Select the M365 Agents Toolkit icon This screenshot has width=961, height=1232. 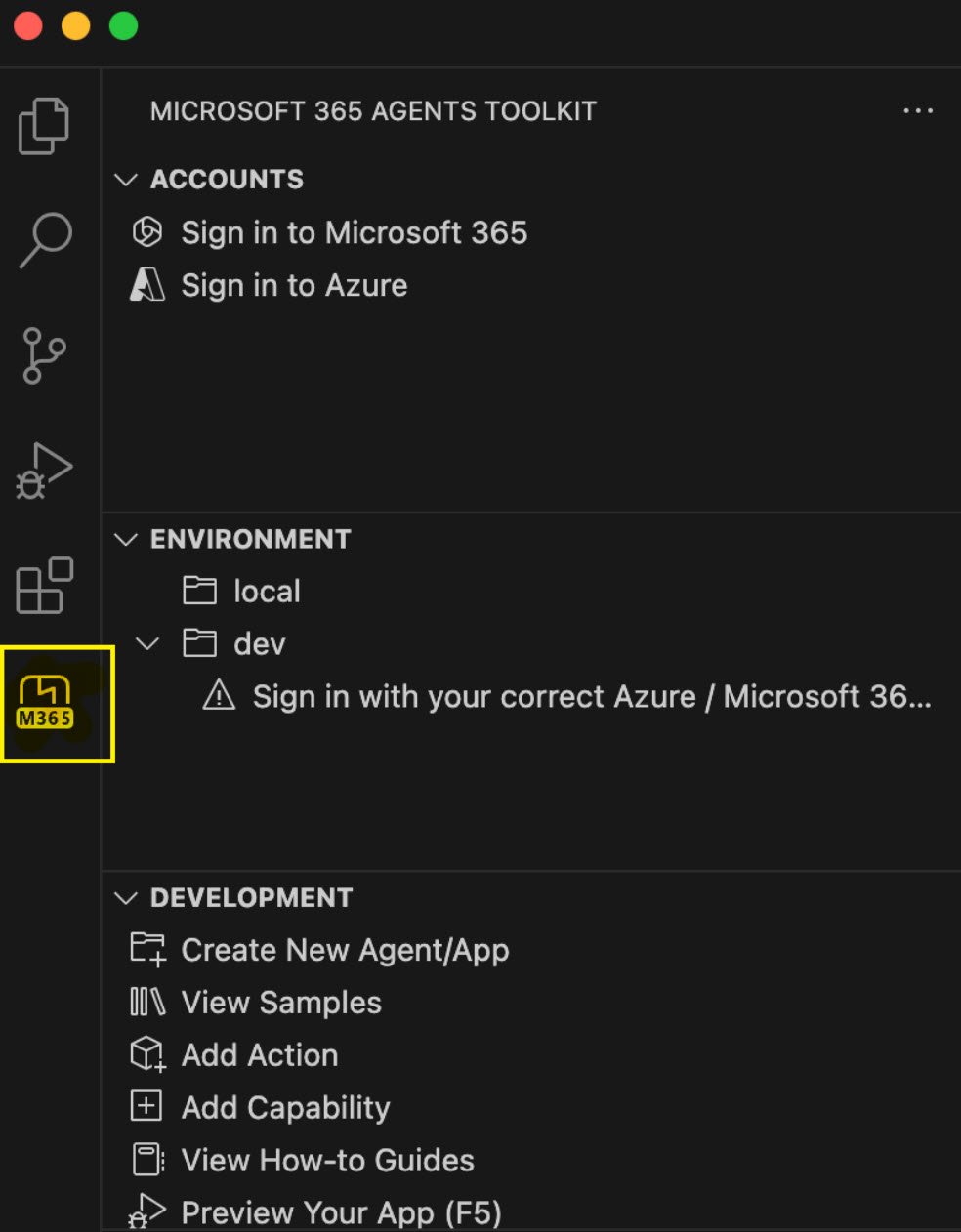click(46, 703)
